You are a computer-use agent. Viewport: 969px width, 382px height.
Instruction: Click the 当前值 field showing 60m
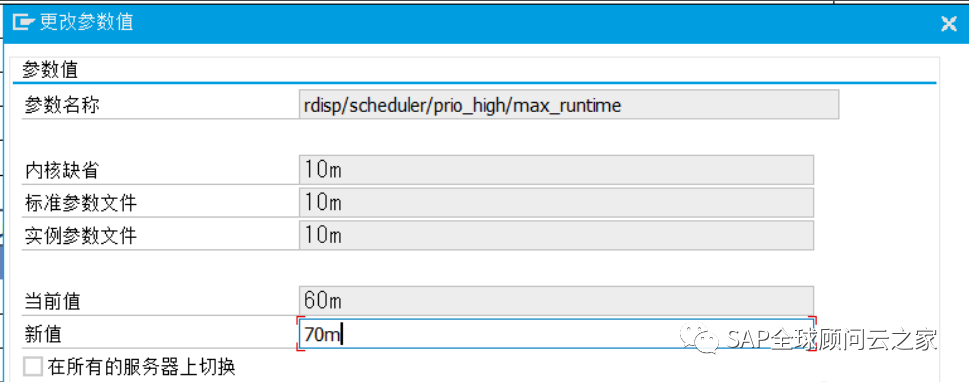tap(556, 301)
